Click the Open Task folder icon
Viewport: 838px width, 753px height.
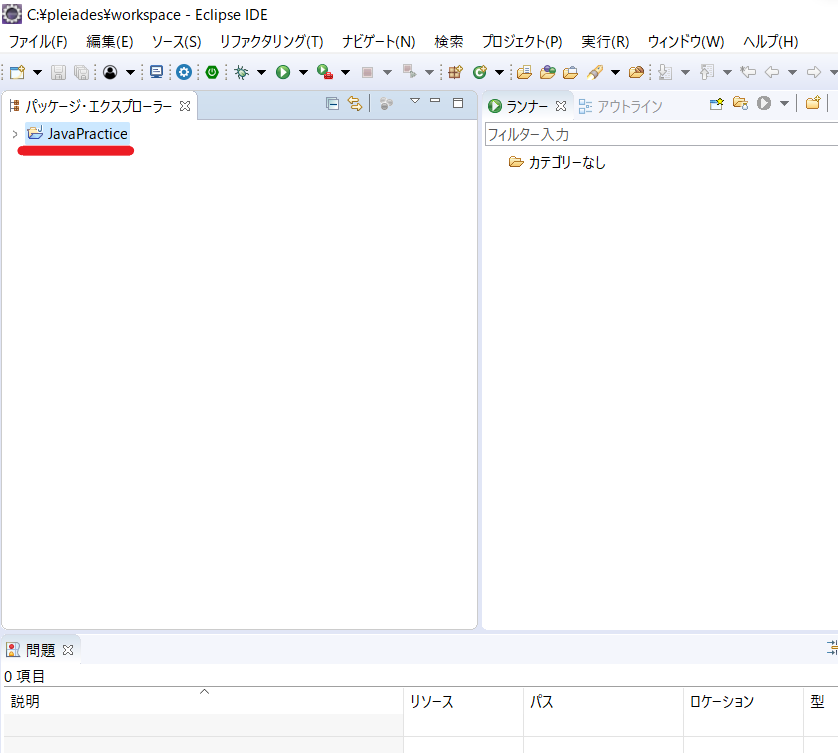pyautogui.click(x=570, y=72)
